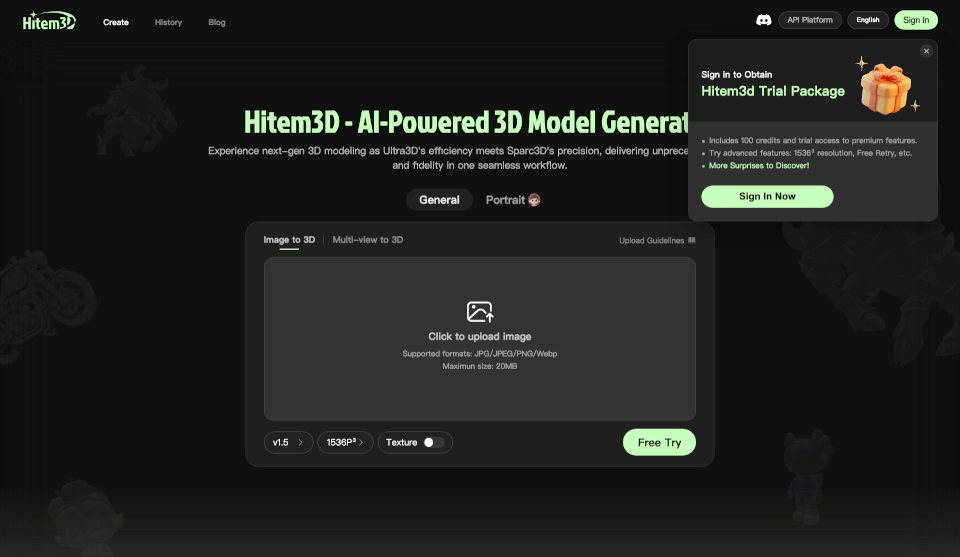Viewport: 960px width, 557px height.
Task: Click 'Try advanced features' bullet text
Action: click(x=810, y=153)
